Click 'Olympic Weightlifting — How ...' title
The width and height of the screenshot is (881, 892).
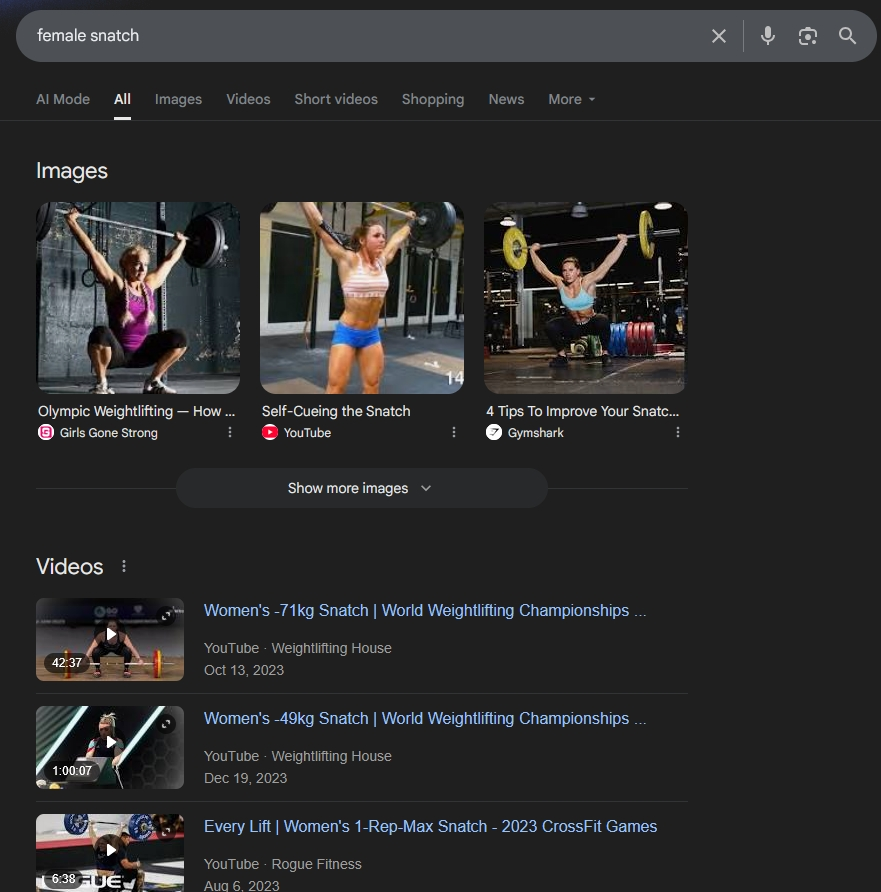(137, 411)
